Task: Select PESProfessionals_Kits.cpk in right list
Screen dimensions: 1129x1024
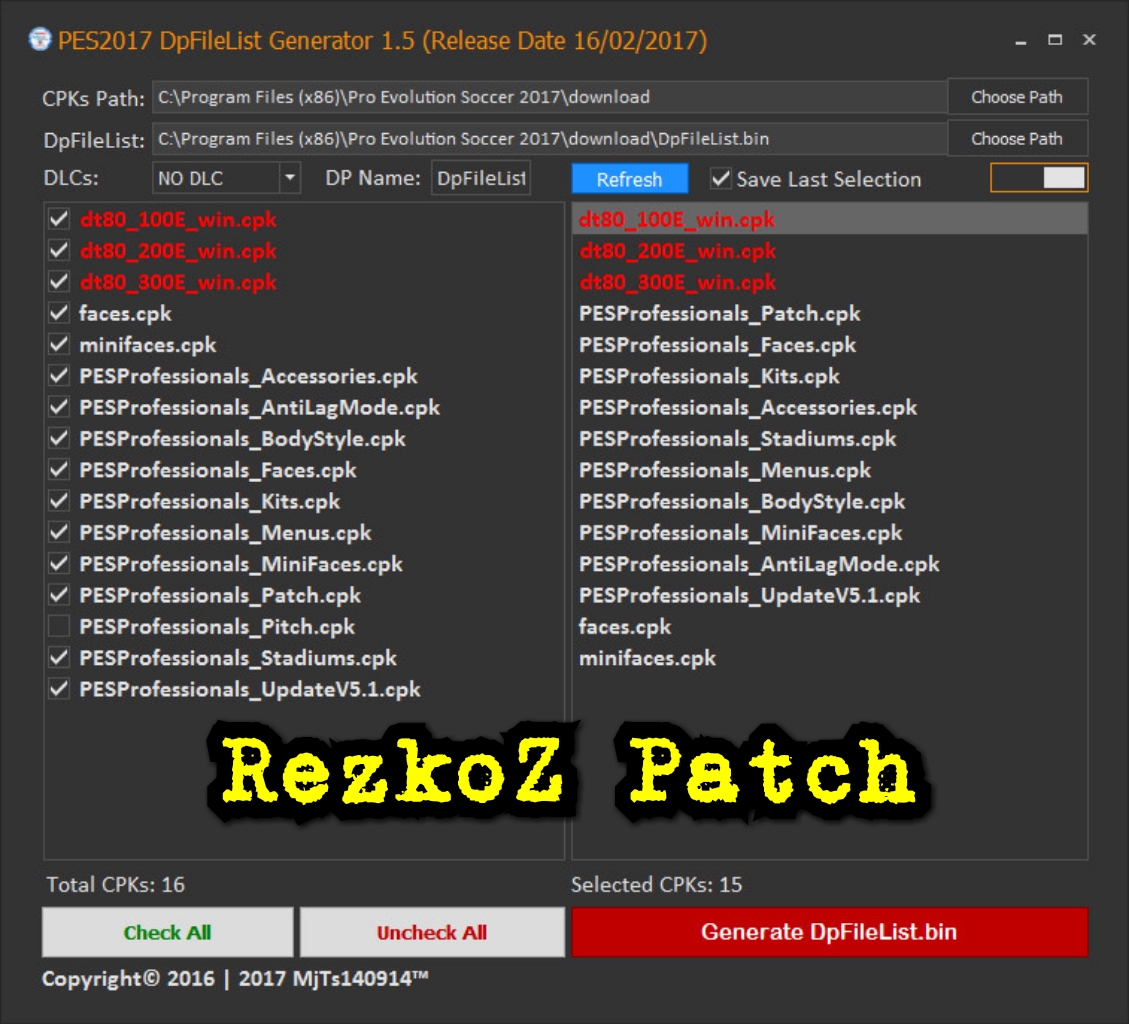Action: pyautogui.click(x=829, y=376)
